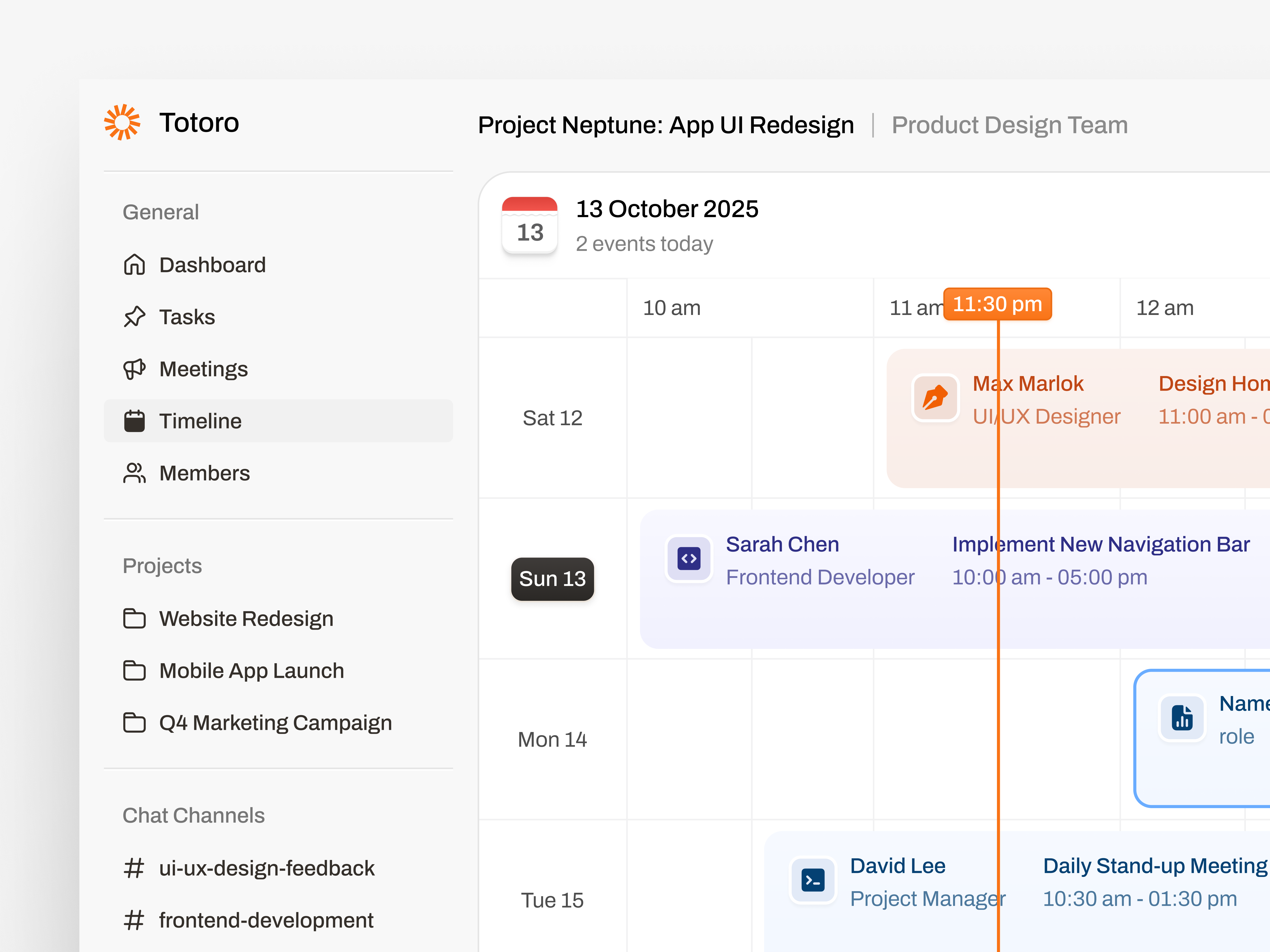Click the 12 am column header
This screenshot has width=1270, height=952.
pos(1165,308)
